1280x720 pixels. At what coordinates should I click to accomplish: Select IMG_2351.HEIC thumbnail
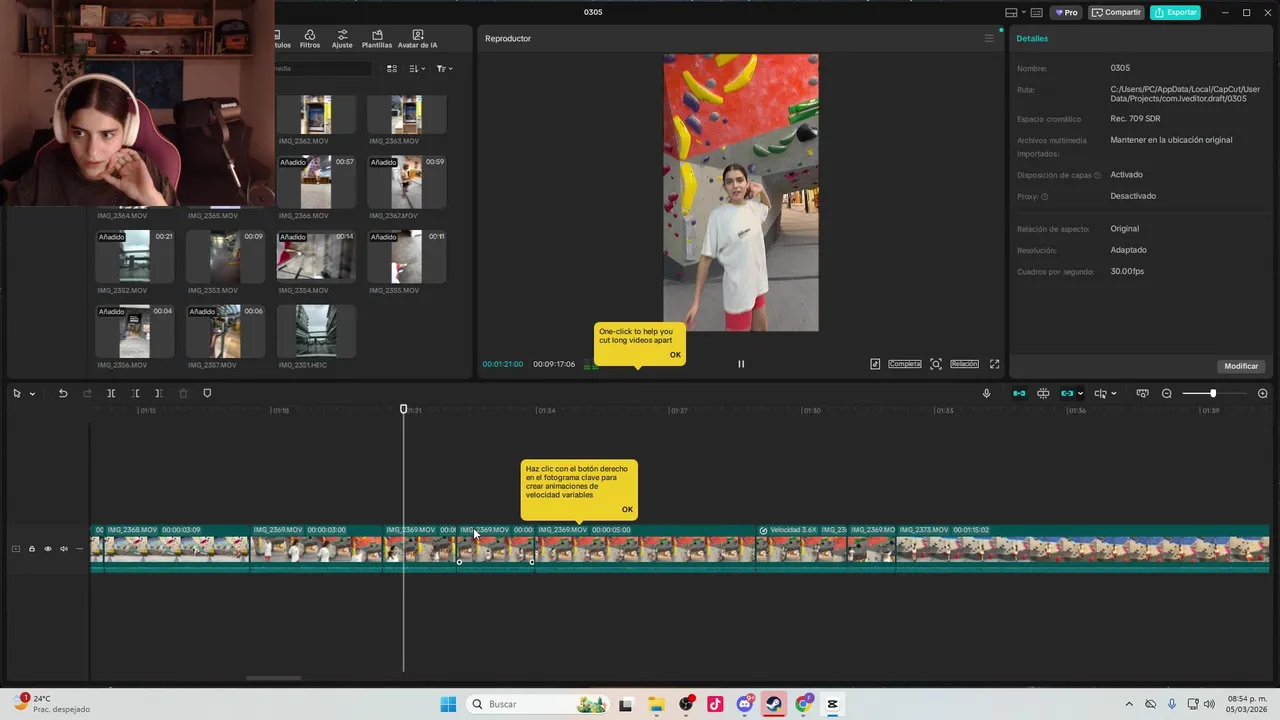click(x=316, y=331)
